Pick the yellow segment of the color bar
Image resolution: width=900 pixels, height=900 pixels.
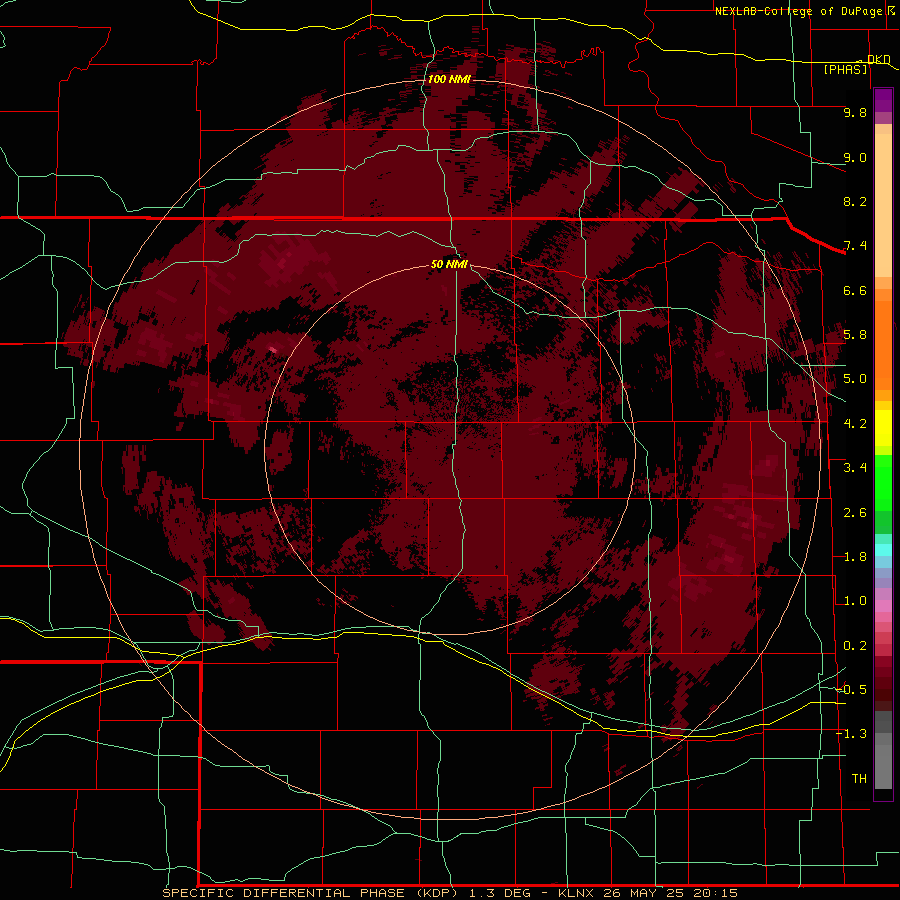coord(883,428)
